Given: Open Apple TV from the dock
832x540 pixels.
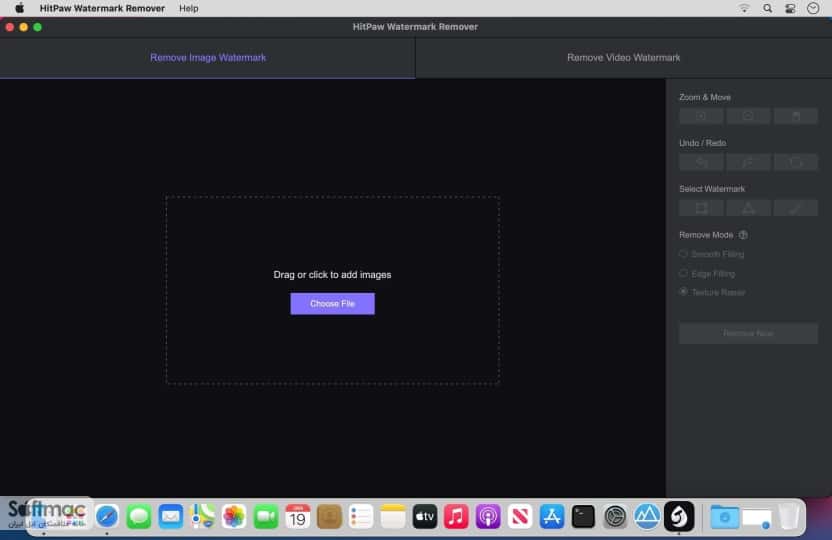Looking at the screenshot, I should (x=424, y=517).
